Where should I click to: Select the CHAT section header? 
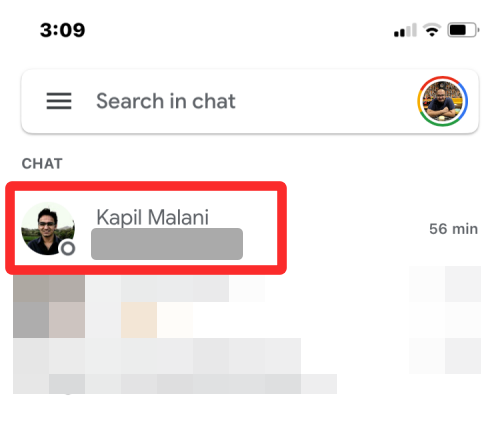click(x=42, y=164)
